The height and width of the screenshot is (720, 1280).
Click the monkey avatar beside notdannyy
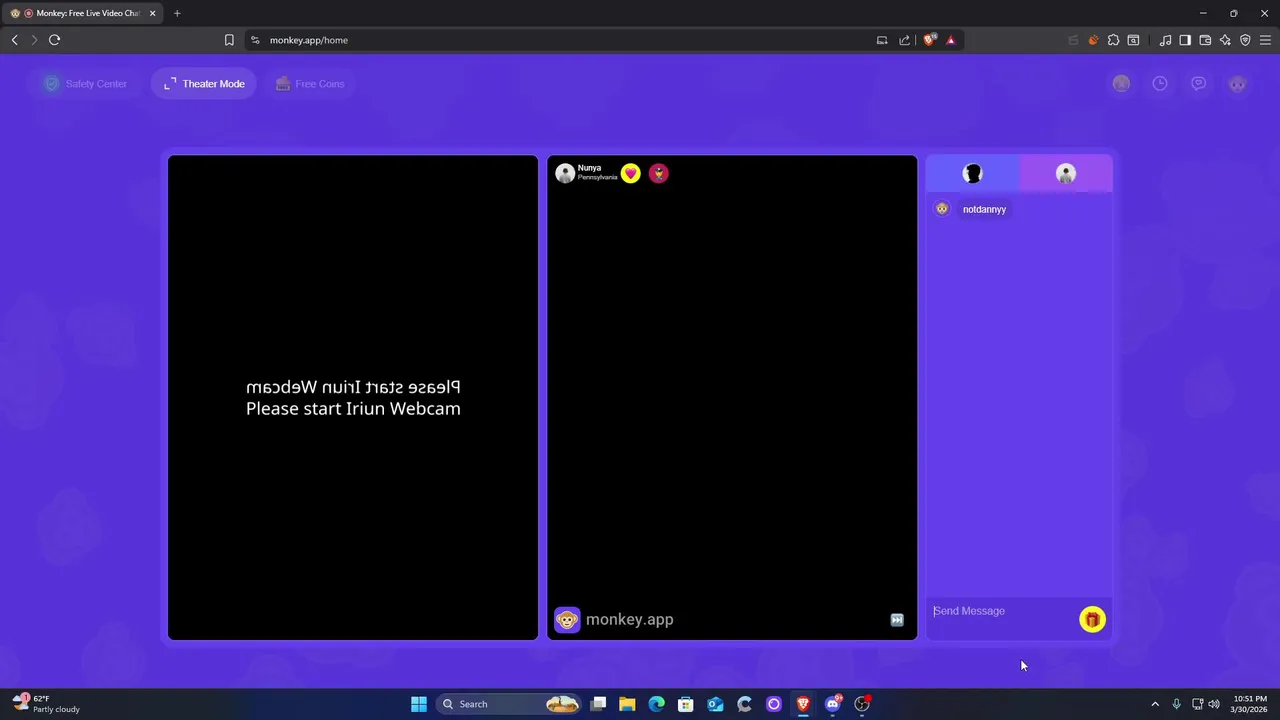[x=942, y=209]
